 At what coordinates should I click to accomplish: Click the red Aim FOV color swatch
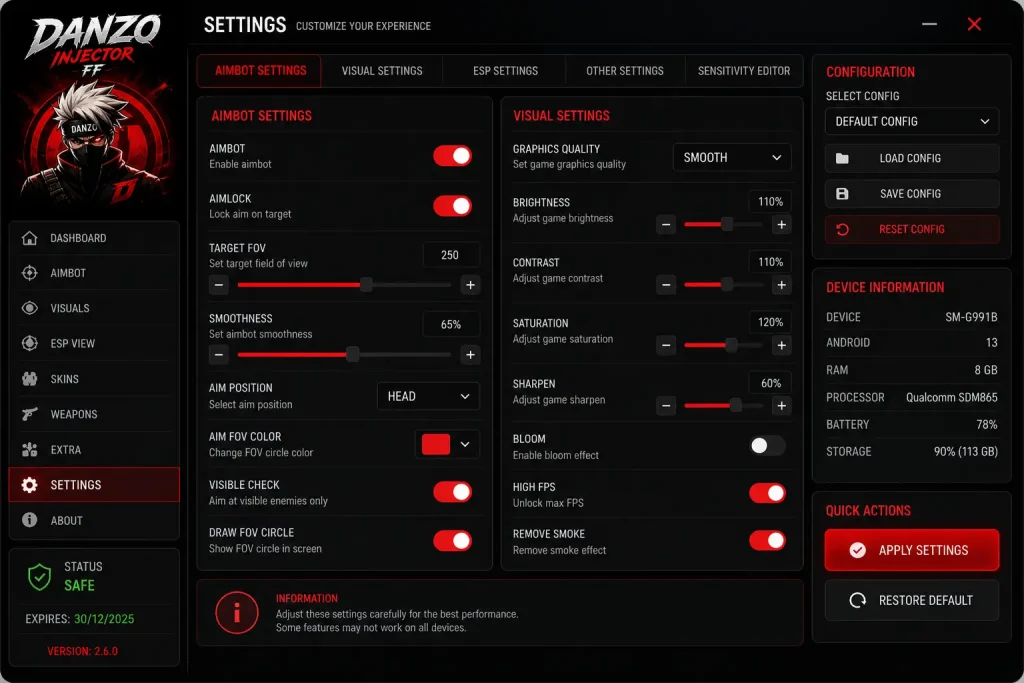click(x=436, y=445)
